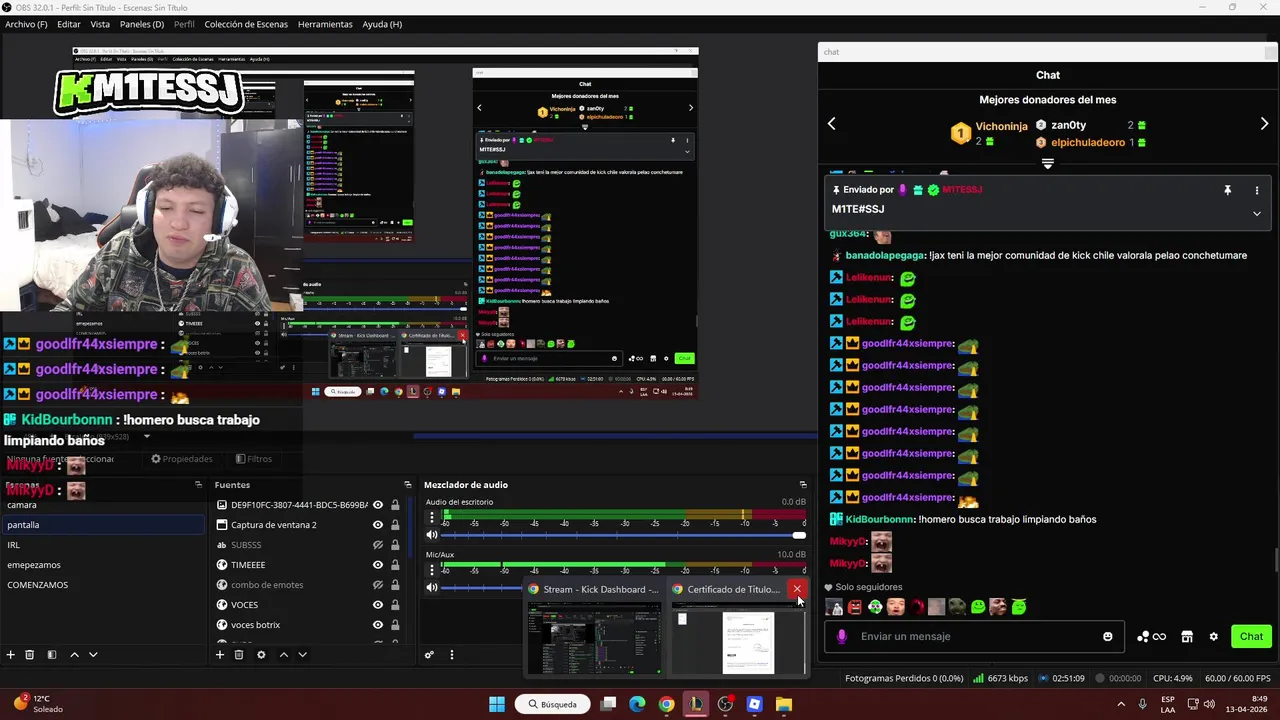Click the Filtros button

click(253, 459)
